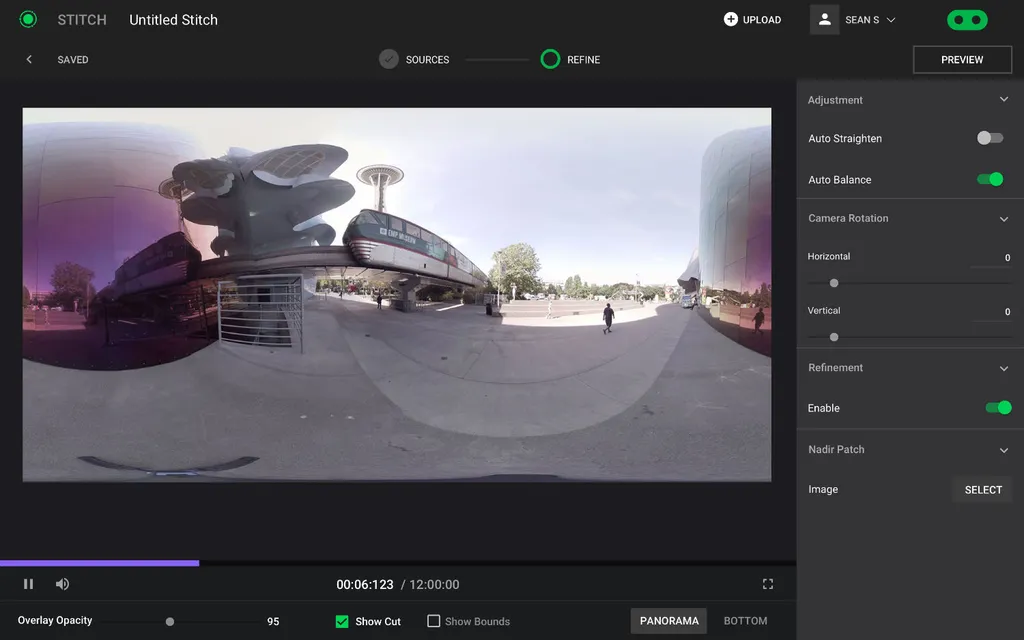This screenshot has height=640, width=1024.
Task: Pause the video playback
Action: pos(29,584)
